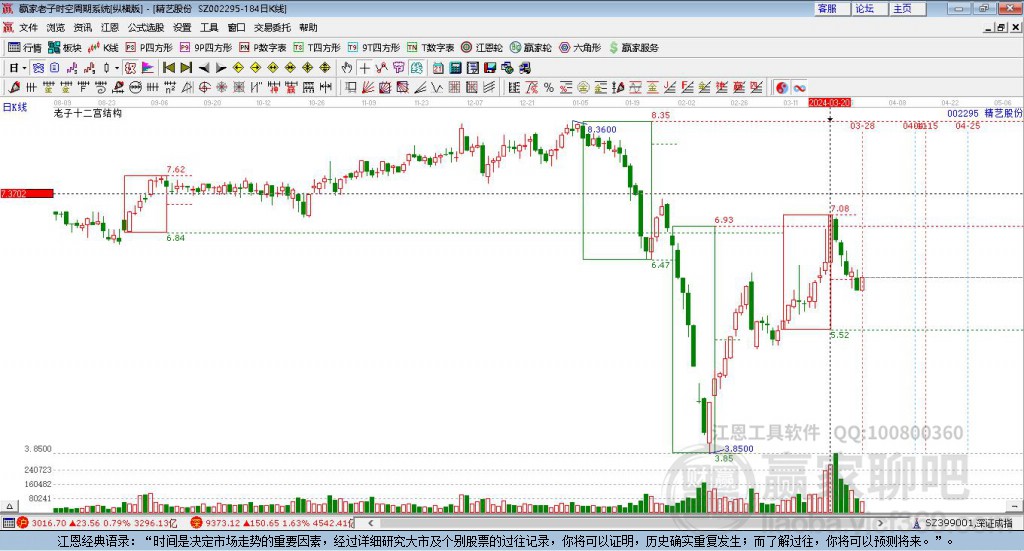The height and width of the screenshot is (551, 1024).
Task: Open the T四方形 tool
Action: coord(317,48)
